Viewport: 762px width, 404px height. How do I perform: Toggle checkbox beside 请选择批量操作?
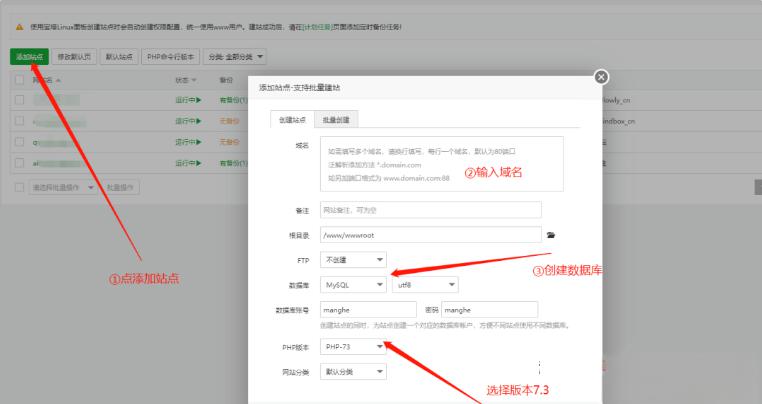point(19,187)
